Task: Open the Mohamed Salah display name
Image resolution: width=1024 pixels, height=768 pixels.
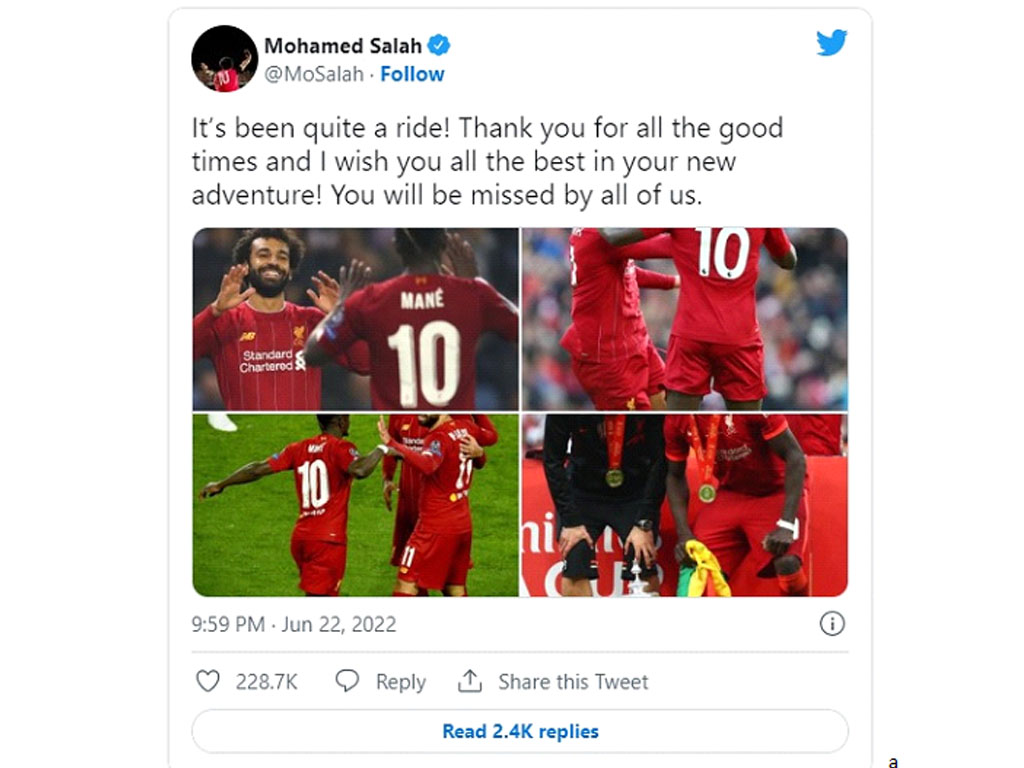Action: click(343, 46)
